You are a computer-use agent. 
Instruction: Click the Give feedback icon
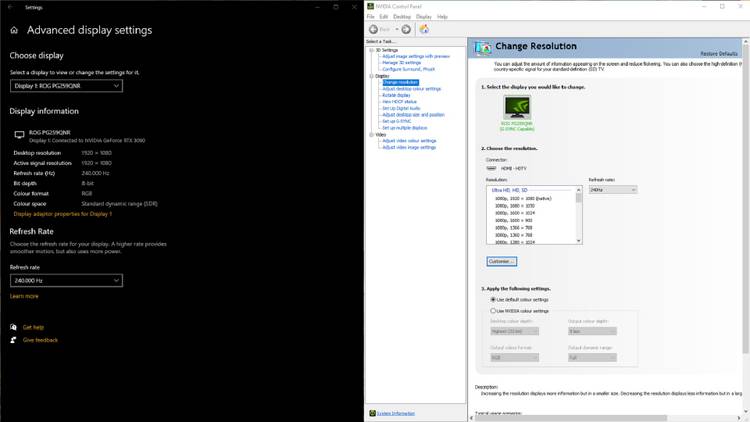[14, 340]
